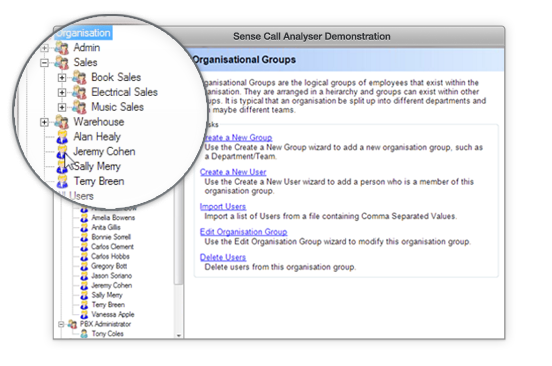Select Jason Soriano in the user list
The image size is (552, 366).
tap(112, 276)
